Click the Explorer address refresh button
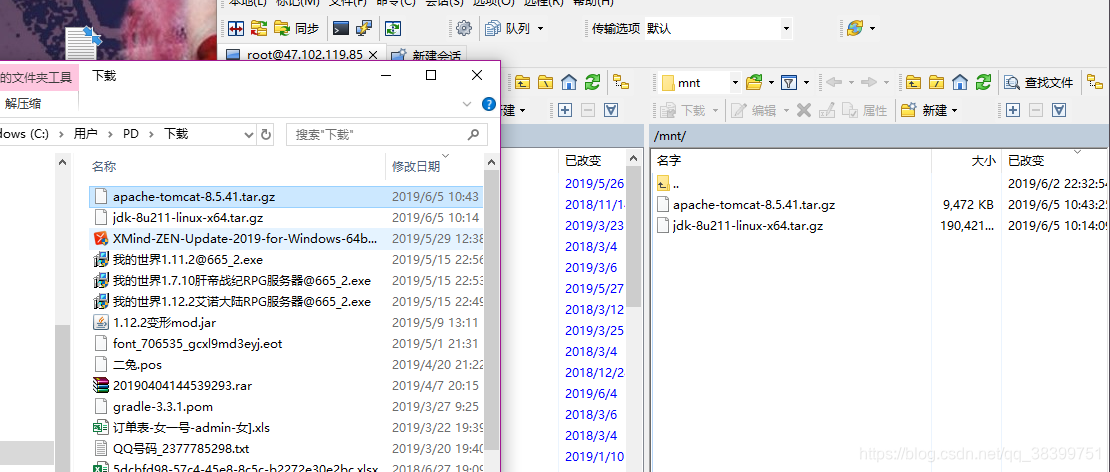 coord(265,134)
